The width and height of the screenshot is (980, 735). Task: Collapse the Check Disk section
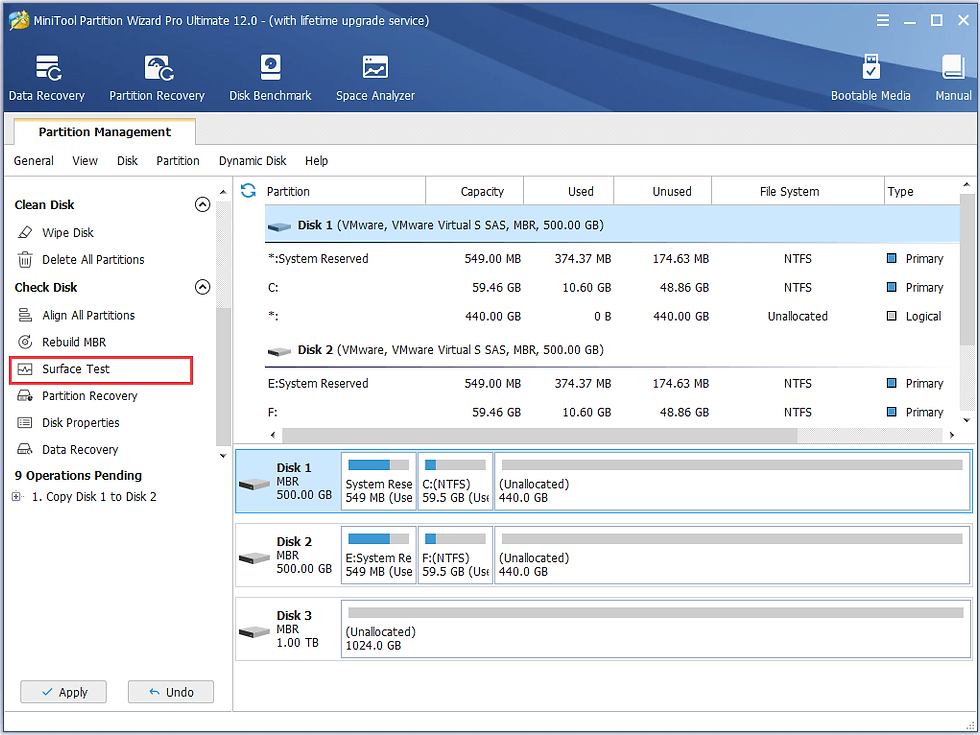[x=202, y=287]
